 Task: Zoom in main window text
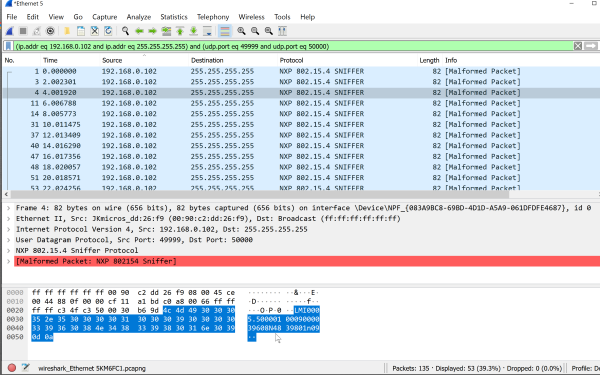pyautogui.click(x=241, y=31)
